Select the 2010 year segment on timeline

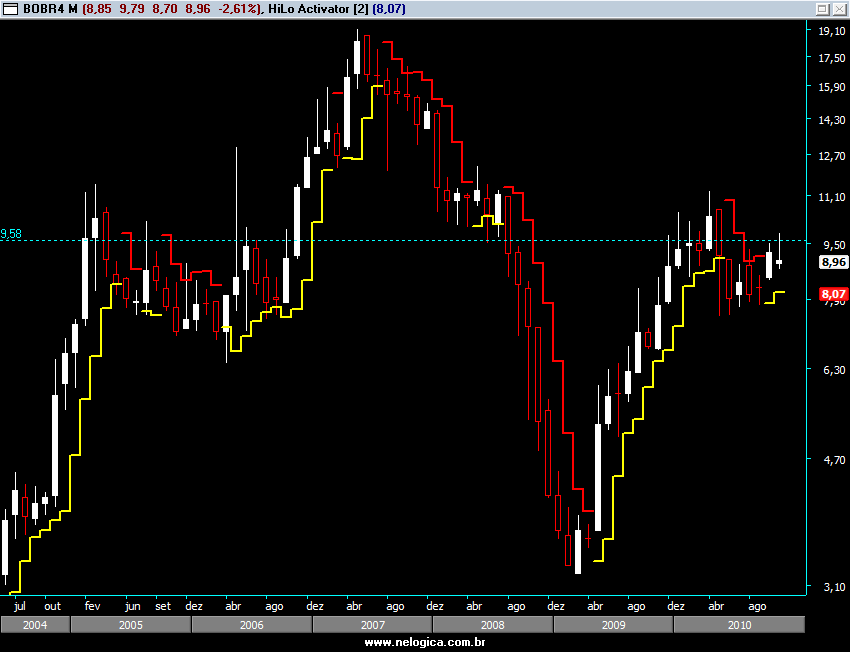click(x=739, y=625)
